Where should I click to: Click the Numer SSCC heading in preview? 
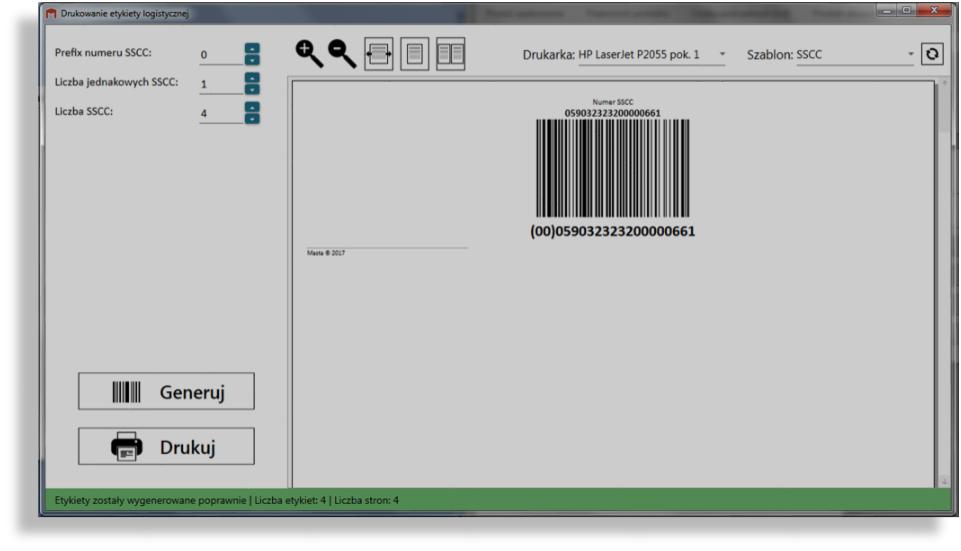612,102
